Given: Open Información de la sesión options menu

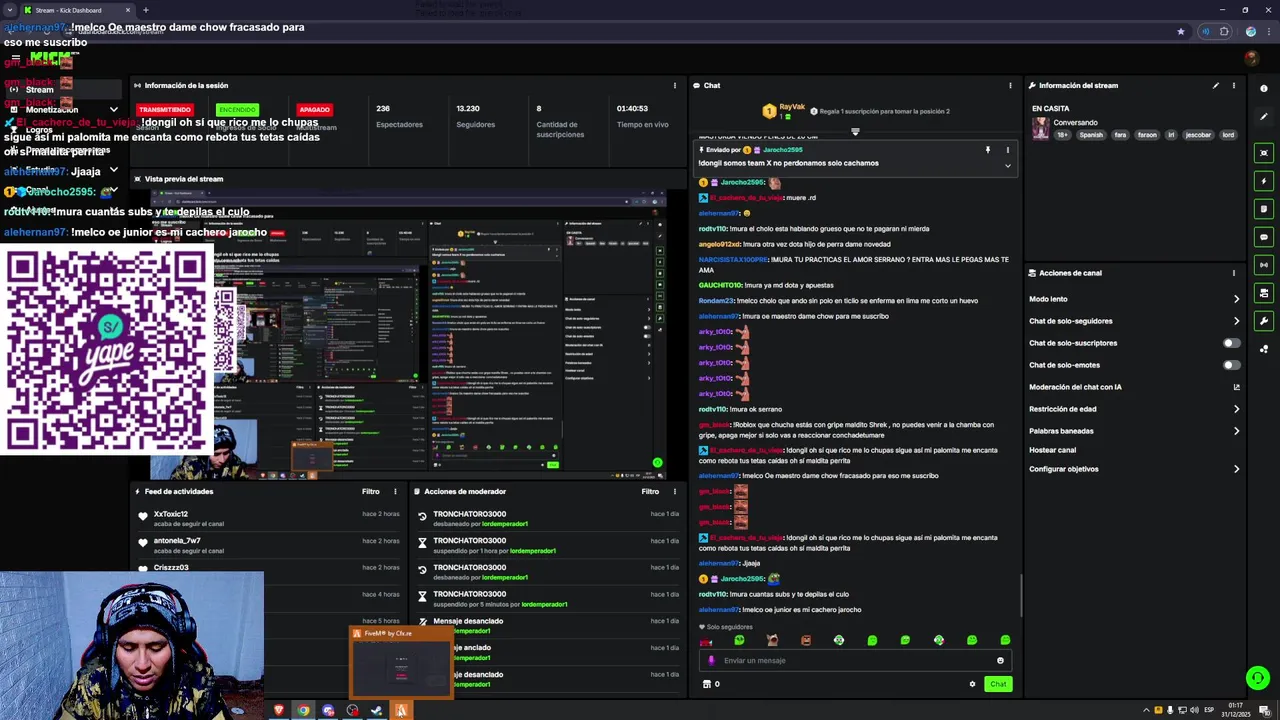Looking at the screenshot, I should click(x=675, y=85).
